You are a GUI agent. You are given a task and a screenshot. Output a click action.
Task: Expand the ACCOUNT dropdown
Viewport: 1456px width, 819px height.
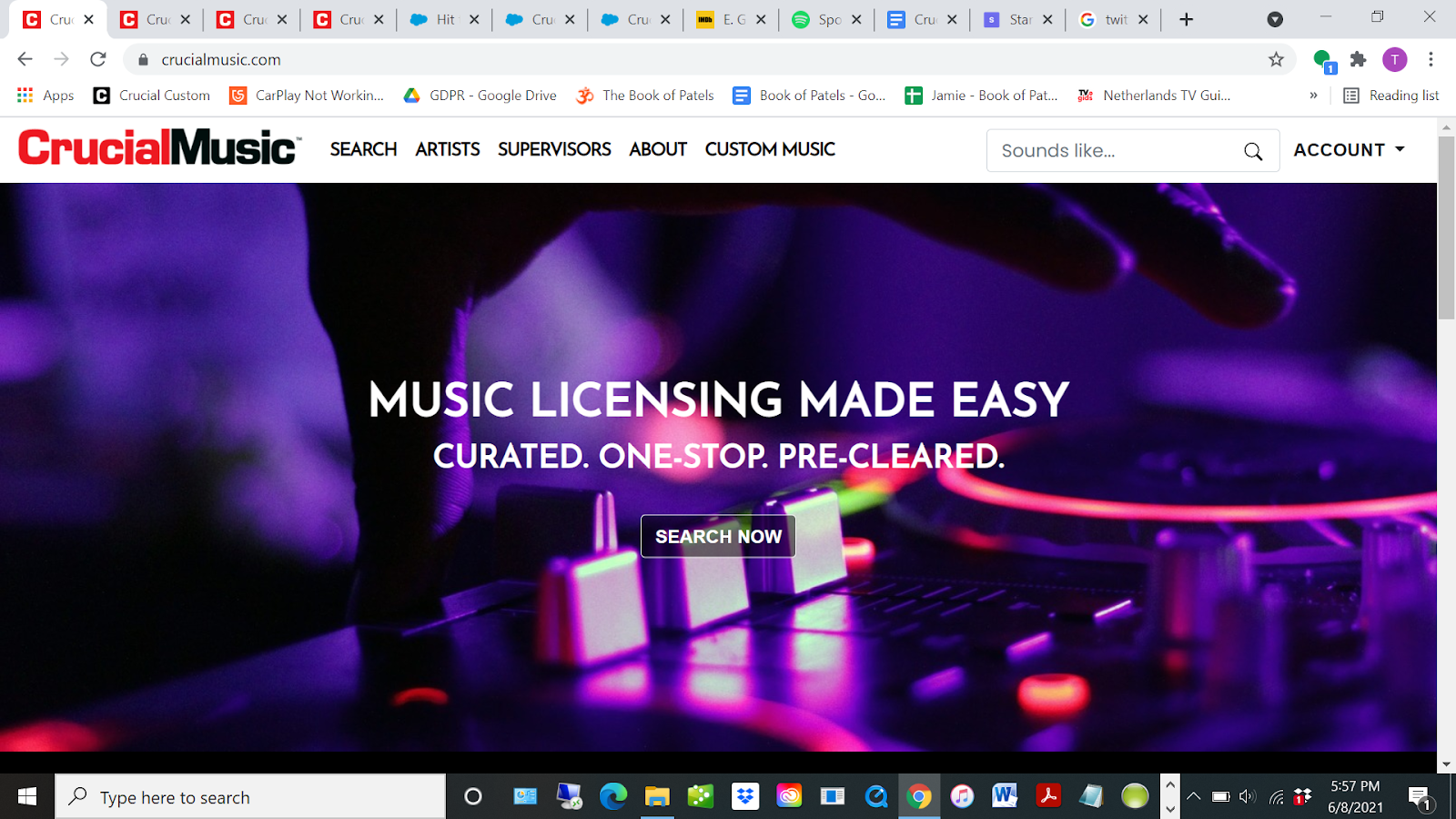(1350, 150)
